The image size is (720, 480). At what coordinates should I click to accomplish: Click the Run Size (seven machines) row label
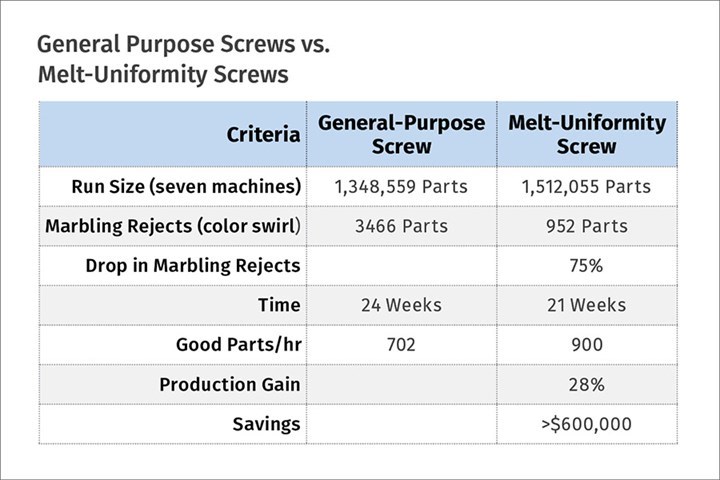[x=186, y=186]
